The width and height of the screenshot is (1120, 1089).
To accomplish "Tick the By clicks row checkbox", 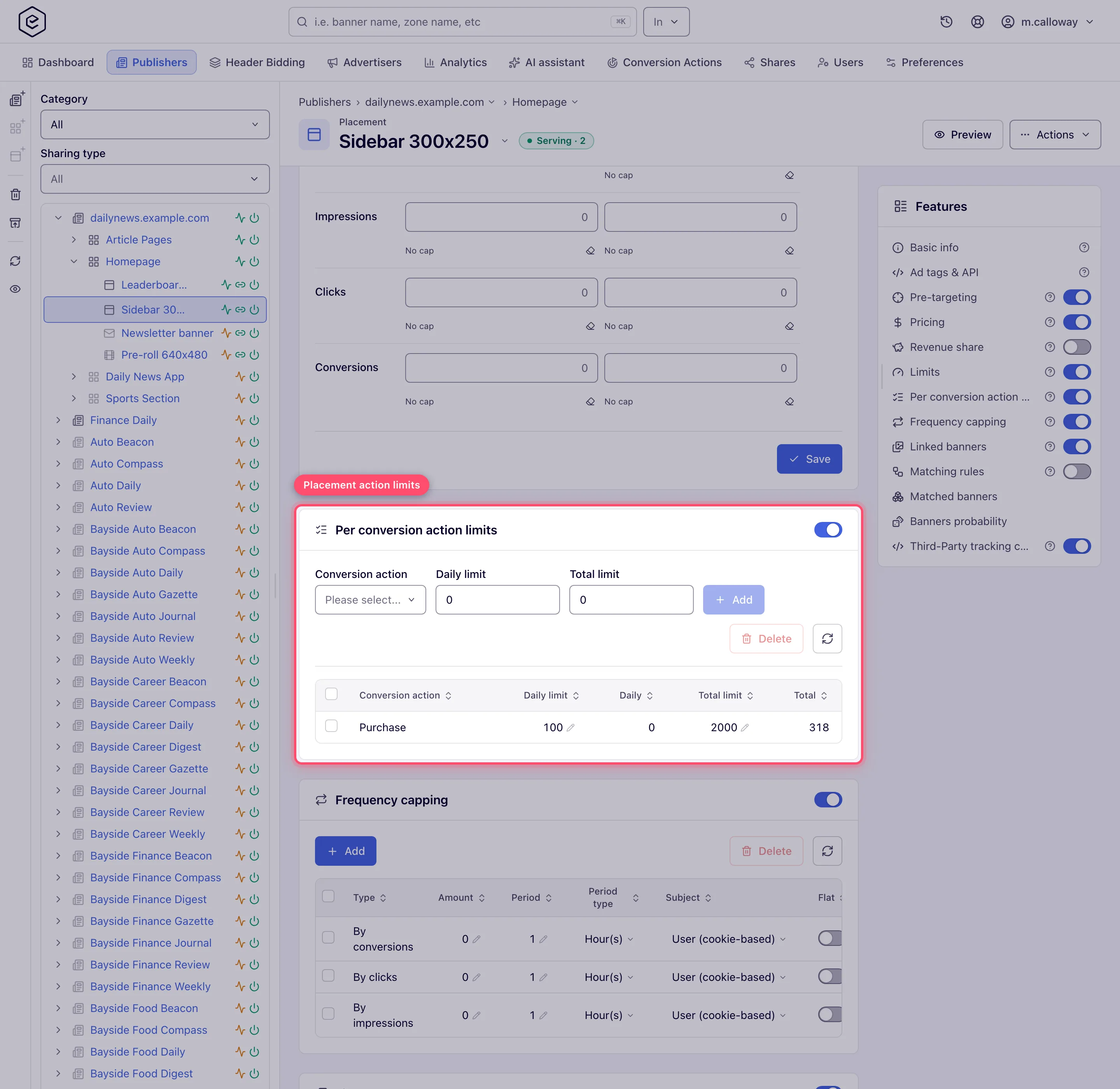I will point(328,975).
